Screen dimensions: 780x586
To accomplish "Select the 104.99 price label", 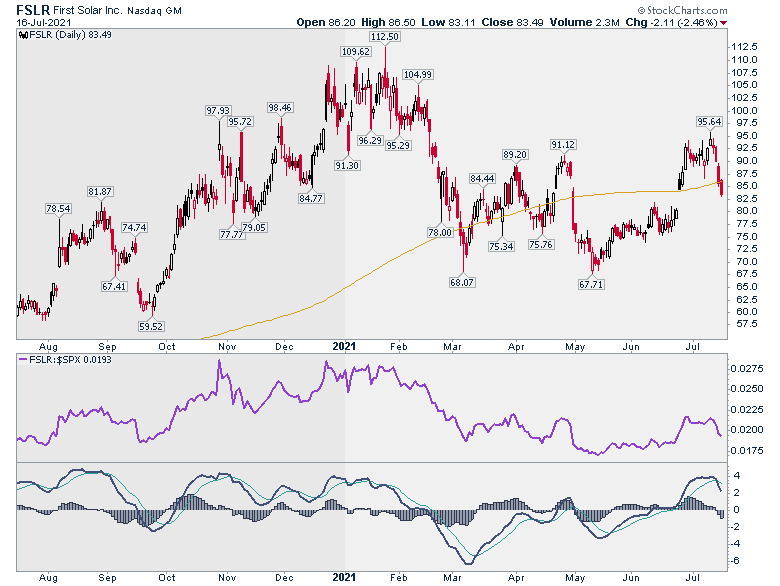I will pos(418,75).
